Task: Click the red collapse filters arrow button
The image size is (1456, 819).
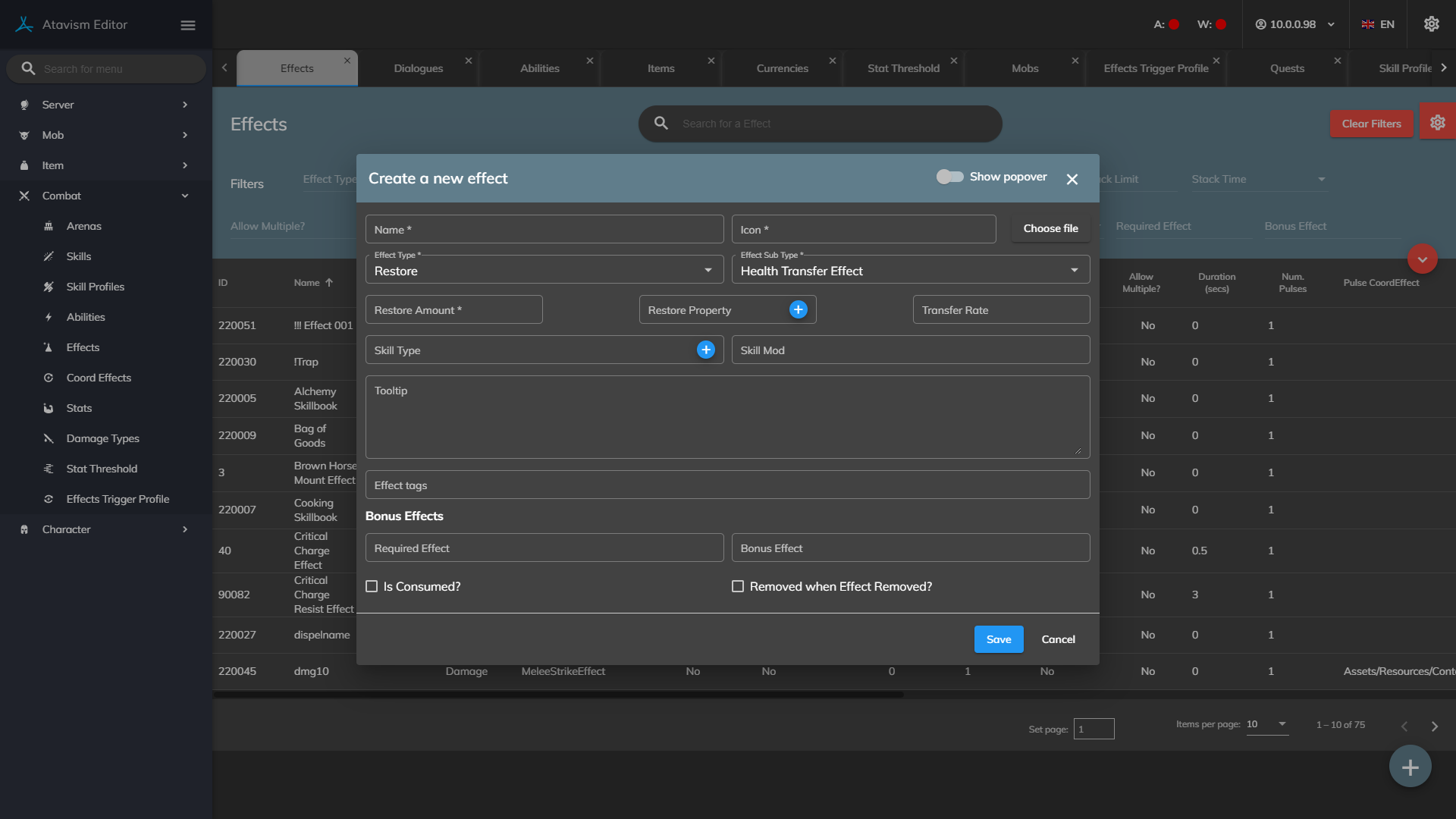Action: [x=1422, y=259]
